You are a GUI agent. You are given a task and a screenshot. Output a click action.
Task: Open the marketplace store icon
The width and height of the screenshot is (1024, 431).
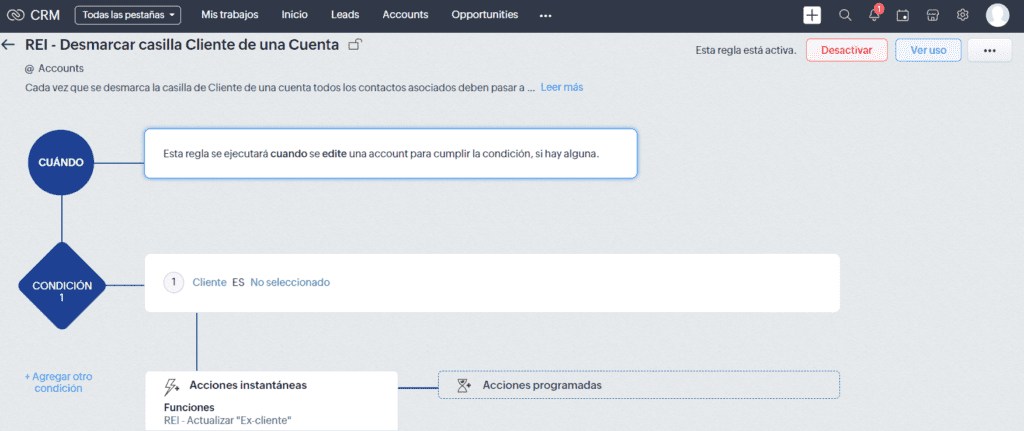pos(933,15)
